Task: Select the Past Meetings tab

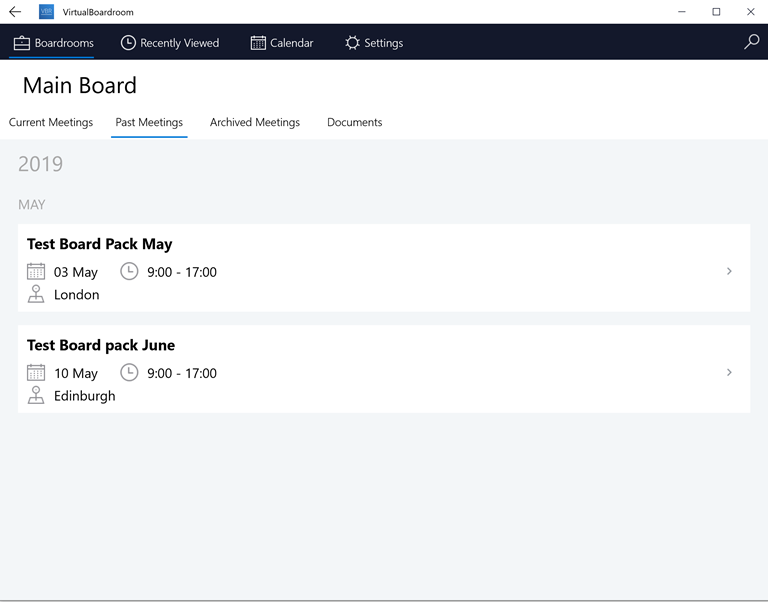Action: pyautogui.click(x=149, y=122)
